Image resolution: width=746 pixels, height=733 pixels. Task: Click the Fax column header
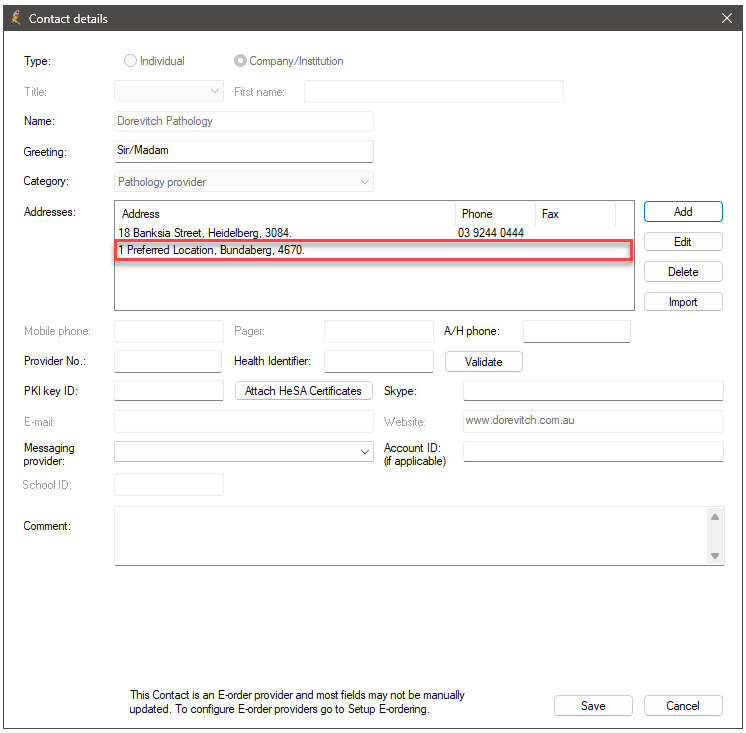tap(576, 214)
